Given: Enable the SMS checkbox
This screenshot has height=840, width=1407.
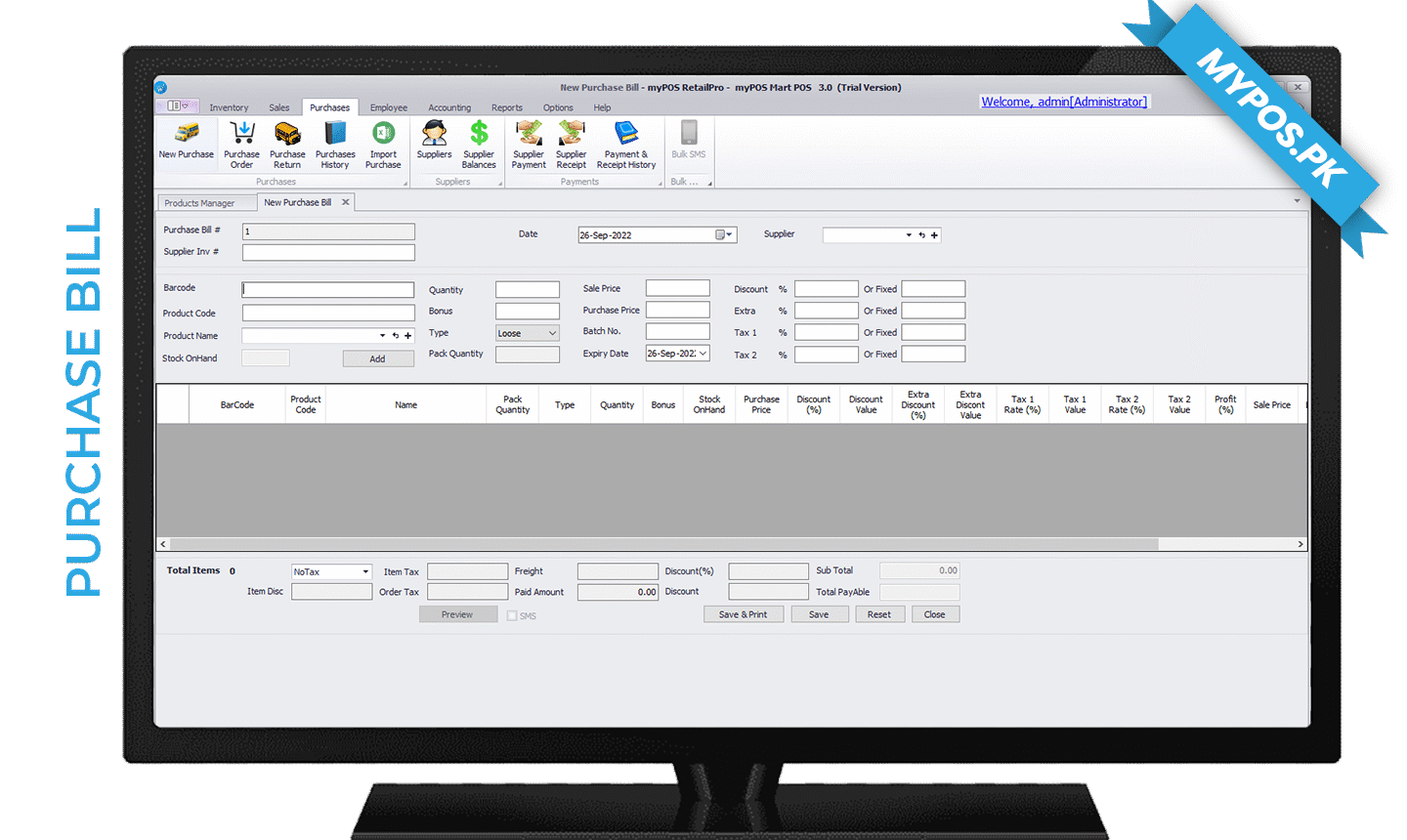Looking at the screenshot, I should pos(512,616).
